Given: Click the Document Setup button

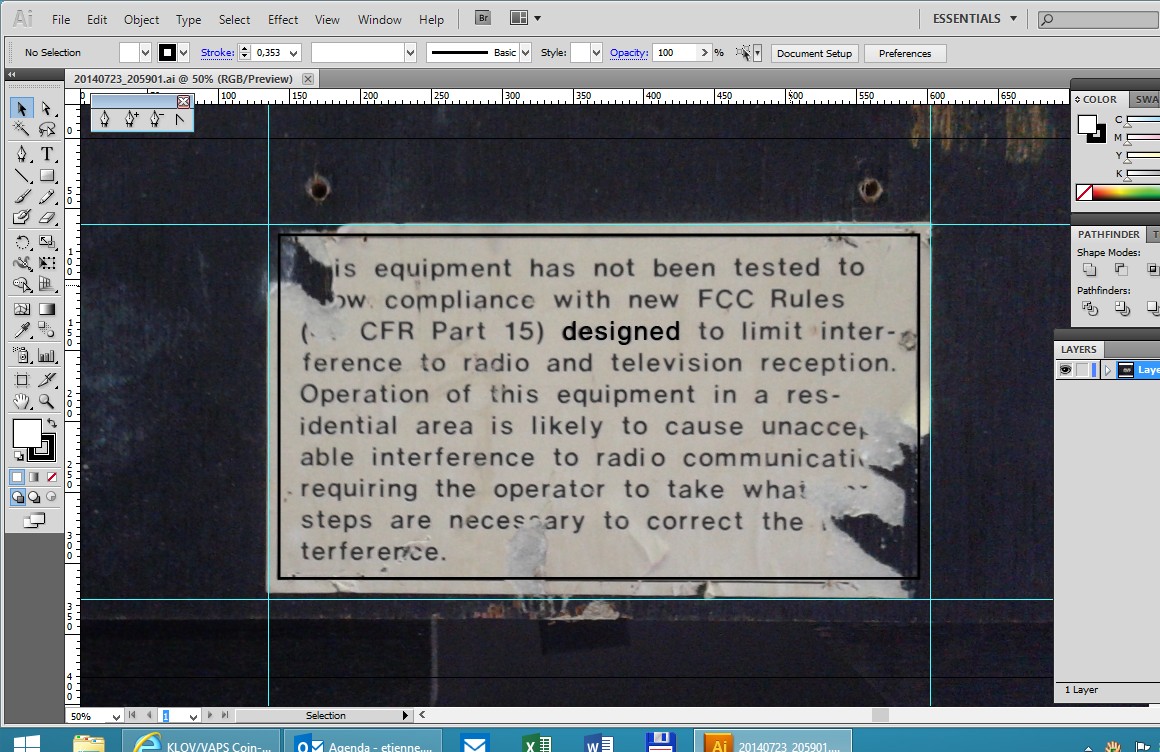Looking at the screenshot, I should click(x=815, y=53).
